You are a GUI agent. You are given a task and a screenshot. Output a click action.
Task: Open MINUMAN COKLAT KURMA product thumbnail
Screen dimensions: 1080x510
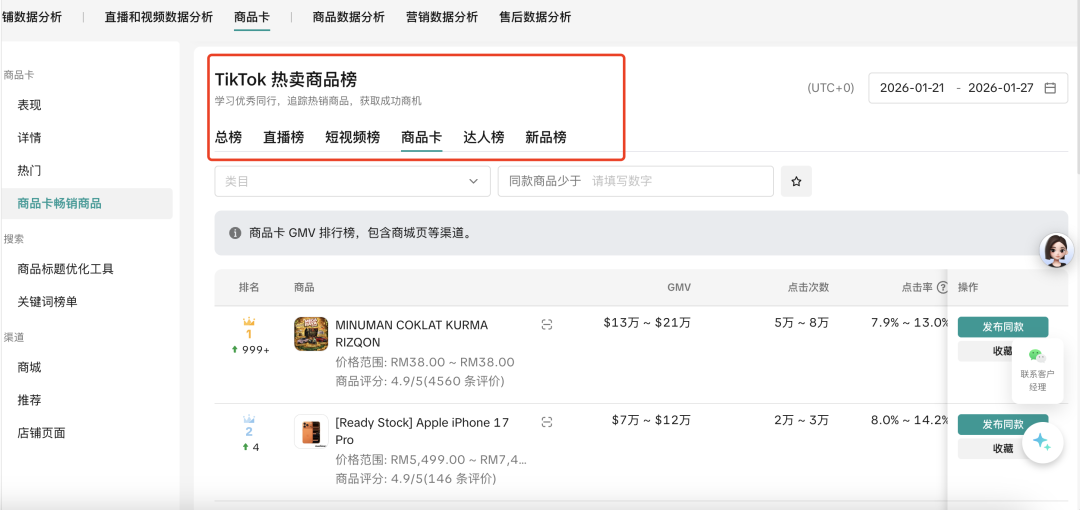[x=311, y=334]
